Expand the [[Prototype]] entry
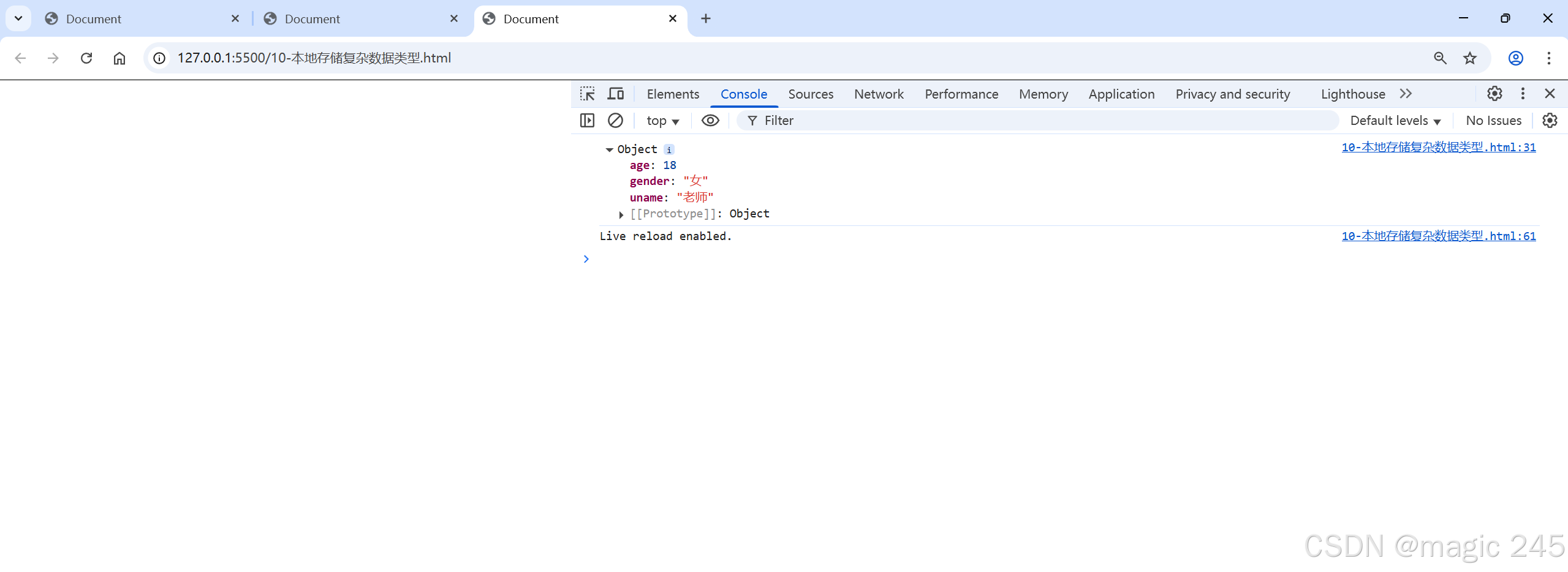 [x=621, y=214]
